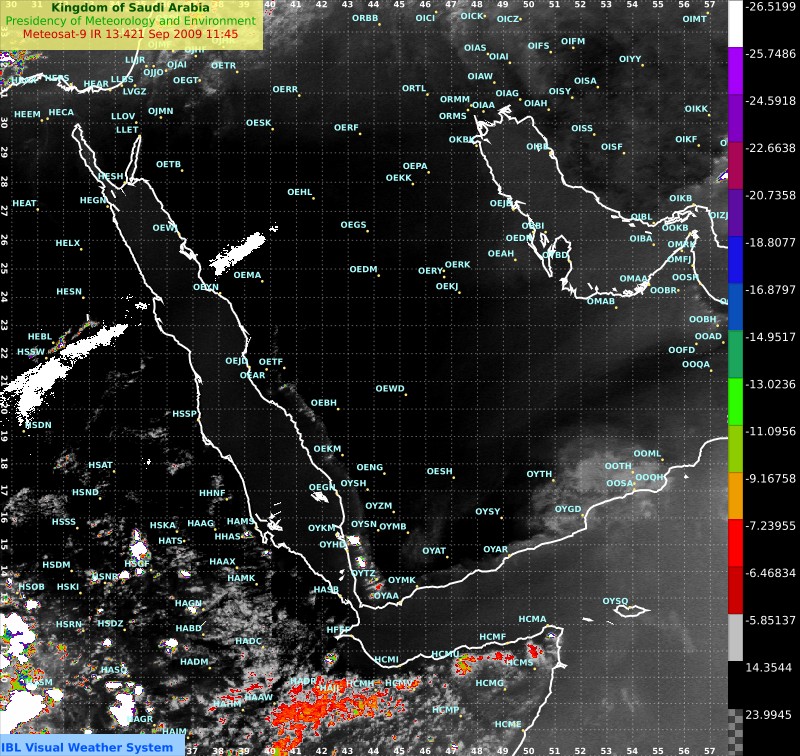Select the 23.9945 scale value
The height and width of the screenshot is (756, 800).
(x=768, y=715)
